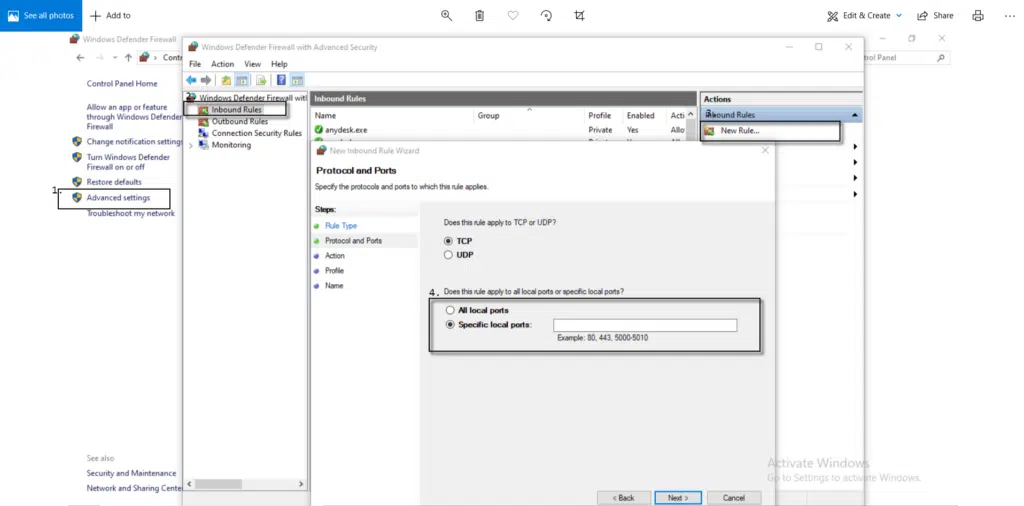Click the blue back arrow toolbar icon

191,80
